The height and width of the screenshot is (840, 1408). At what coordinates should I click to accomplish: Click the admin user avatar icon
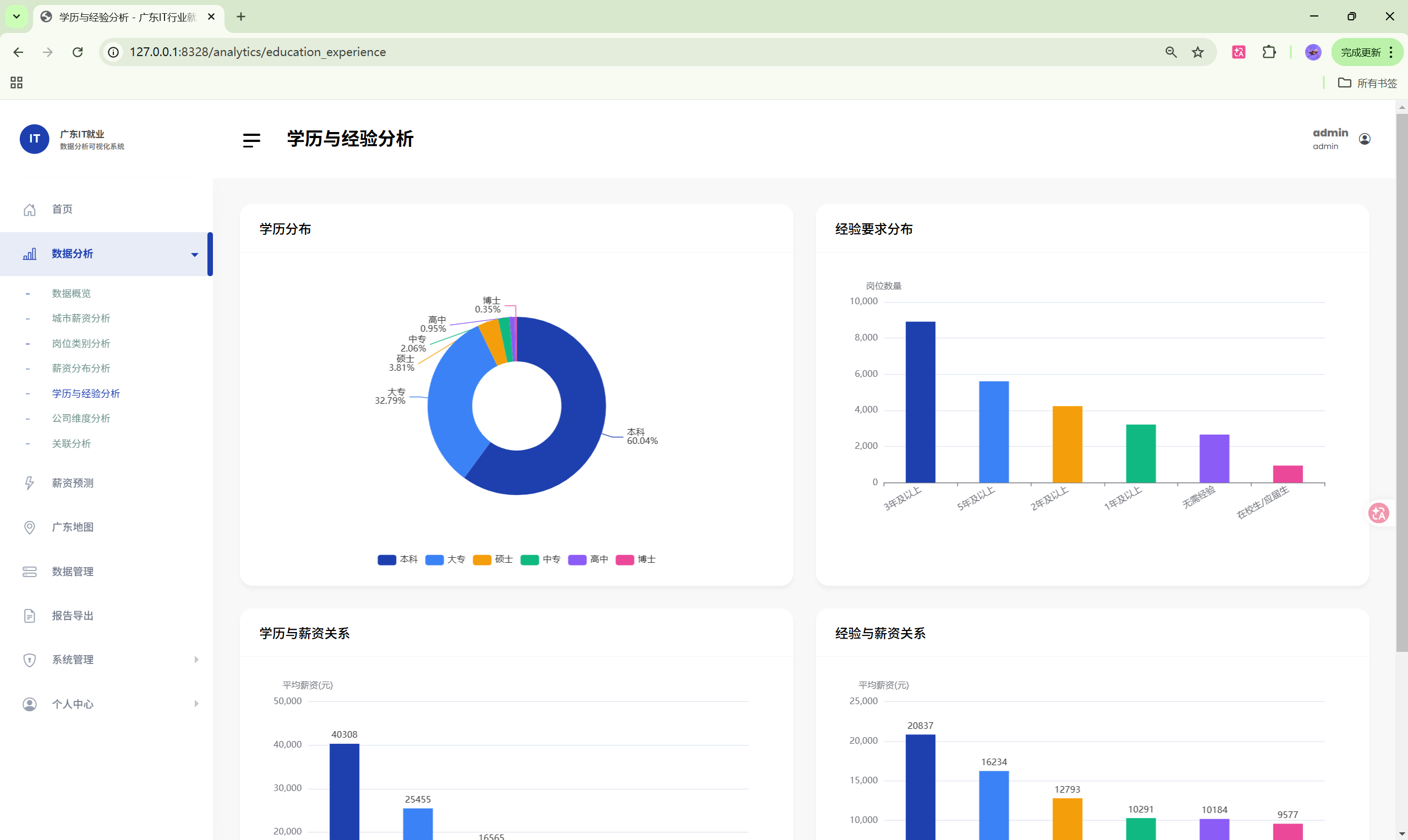[1365, 139]
